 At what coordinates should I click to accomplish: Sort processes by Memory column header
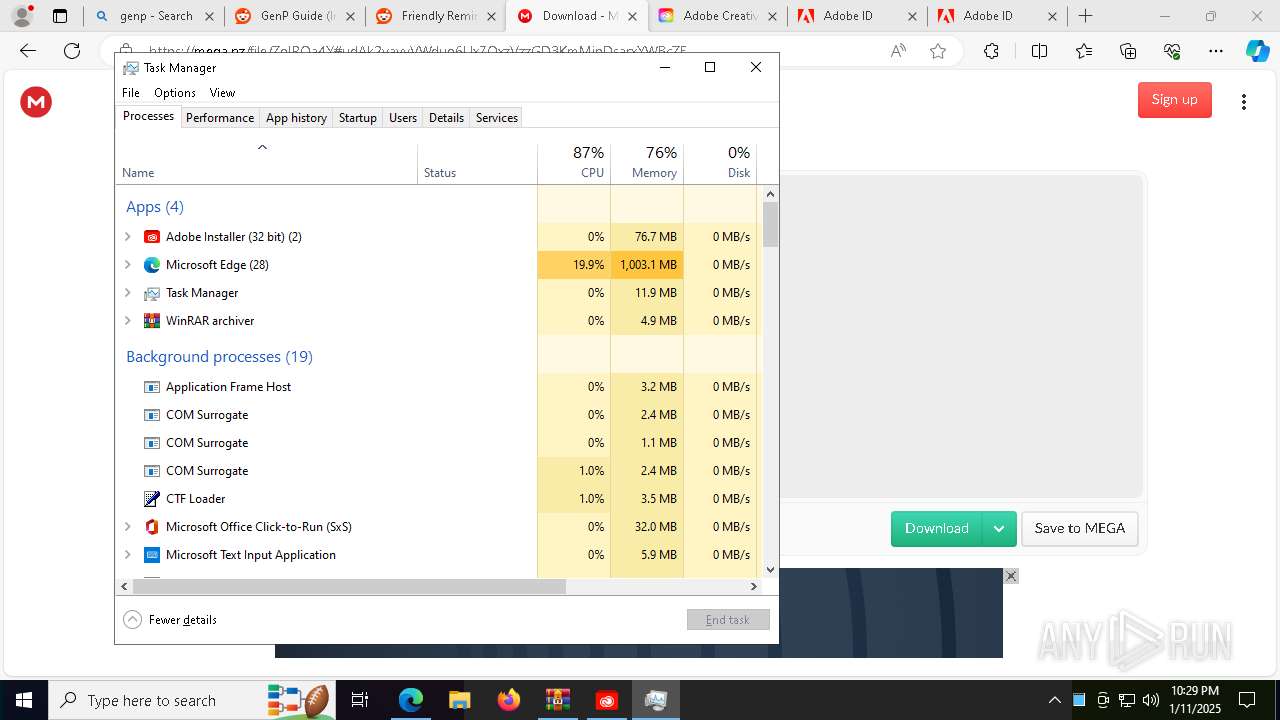(647, 163)
